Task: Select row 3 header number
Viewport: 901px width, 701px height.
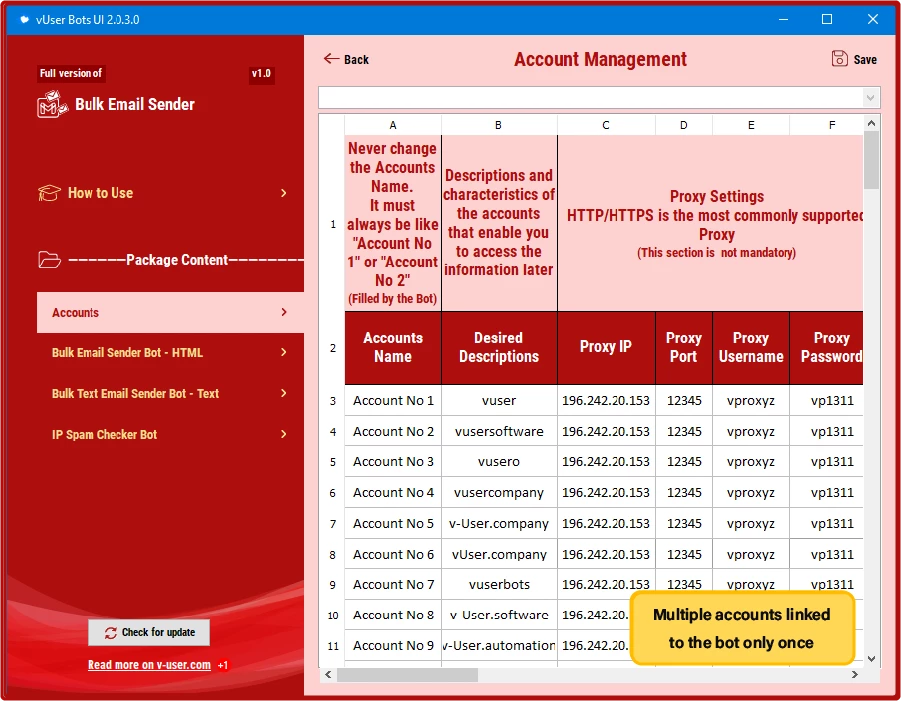Action: (x=333, y=400)
